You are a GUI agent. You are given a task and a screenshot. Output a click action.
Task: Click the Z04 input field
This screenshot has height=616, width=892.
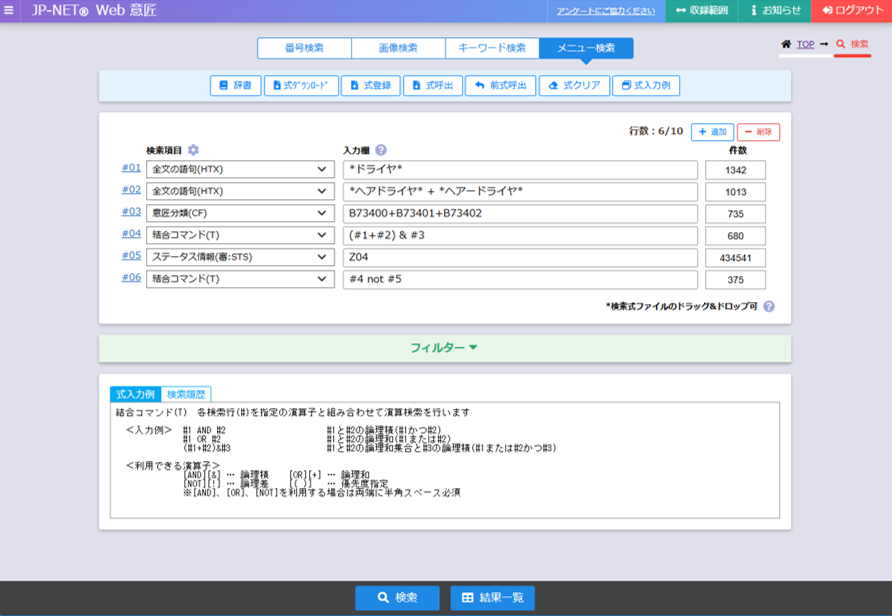pyautogui.click(x=520, y=257)
